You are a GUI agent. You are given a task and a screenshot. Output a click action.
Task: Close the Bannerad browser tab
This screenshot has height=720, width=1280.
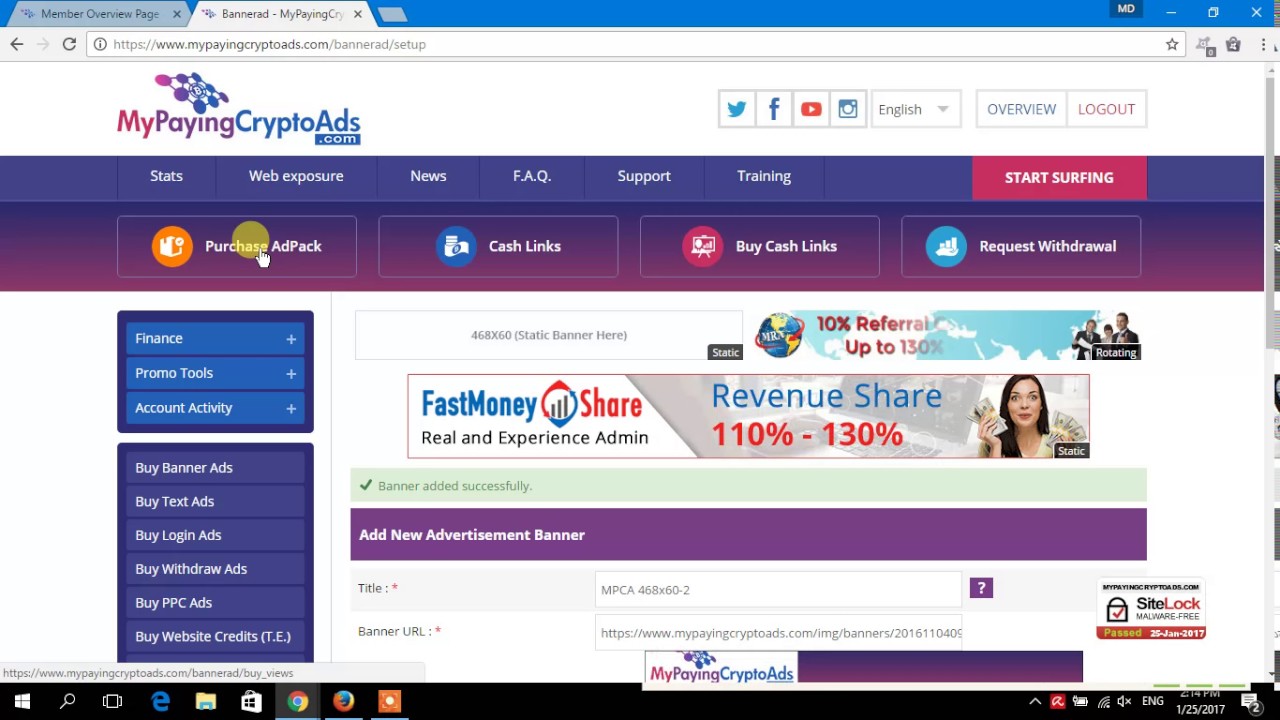357,14
